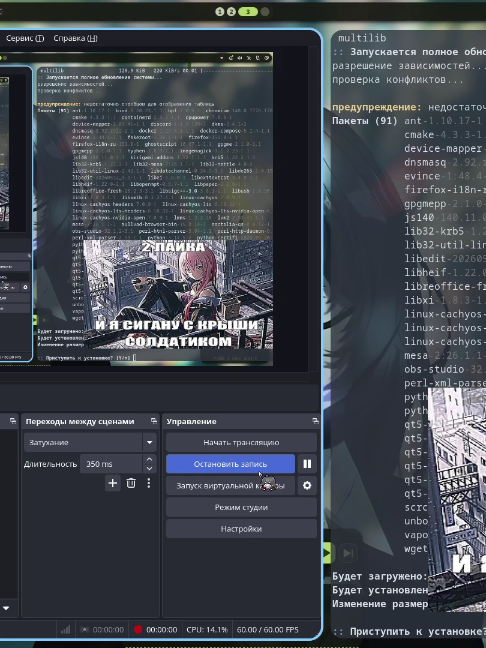Open the Сервис menu
This screenshot has width=486, height=648.
tap(25, 38)
